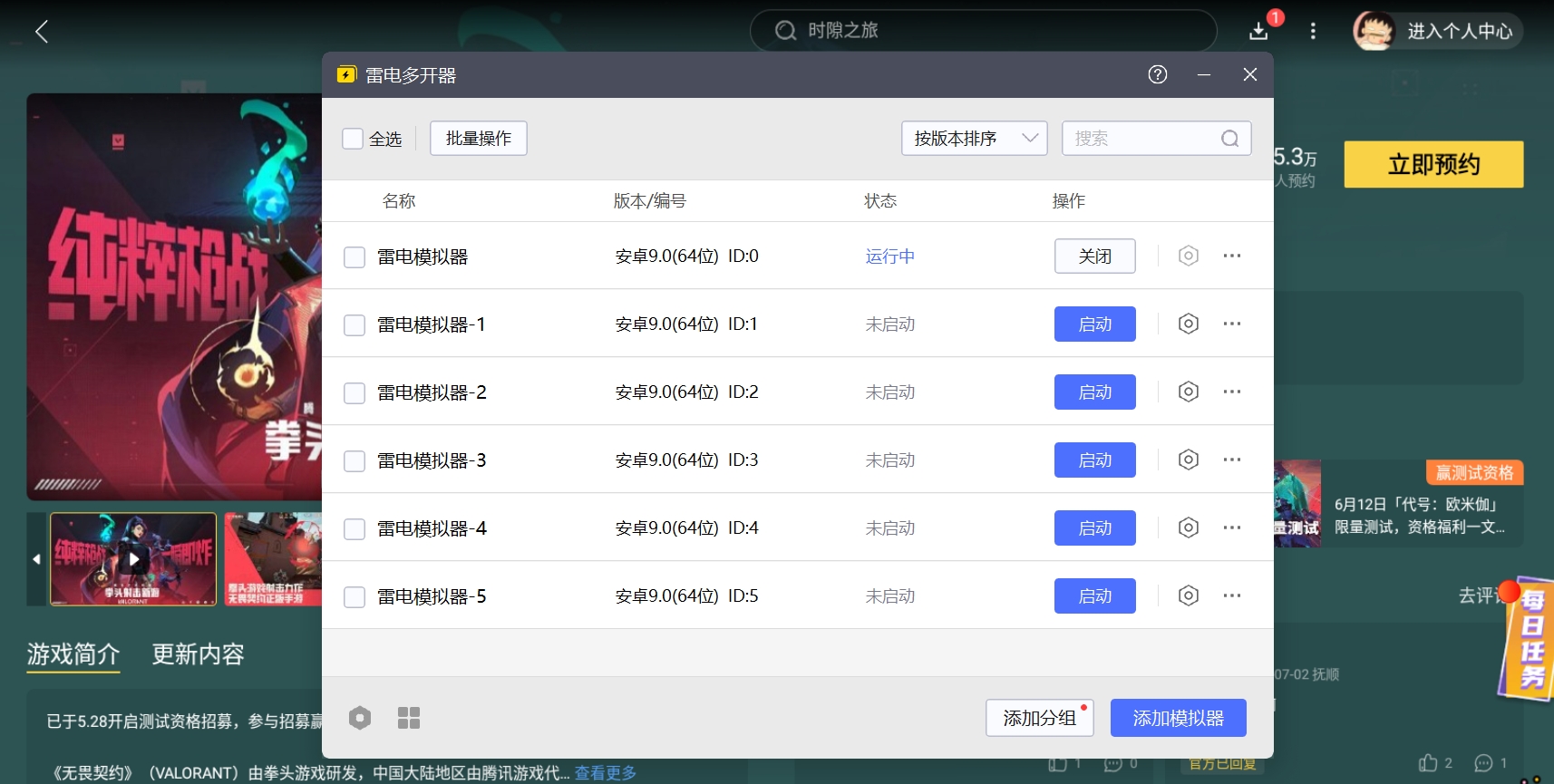Check the 全选 select-all checkbox

point(353,139)
